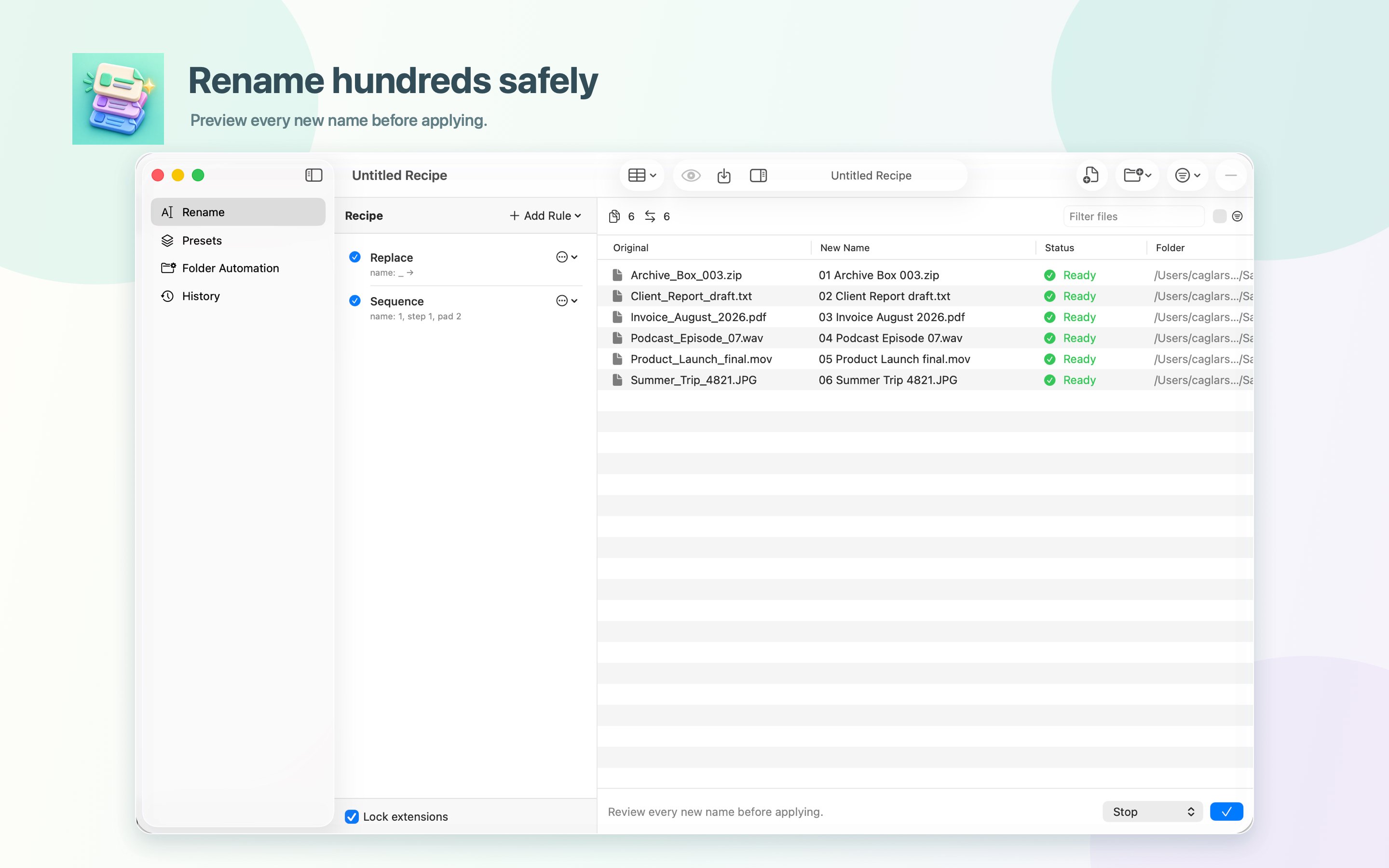This screenshot has height=868, width=1389.
Task: Sort by the Original column header
Action: coord(630,247)
